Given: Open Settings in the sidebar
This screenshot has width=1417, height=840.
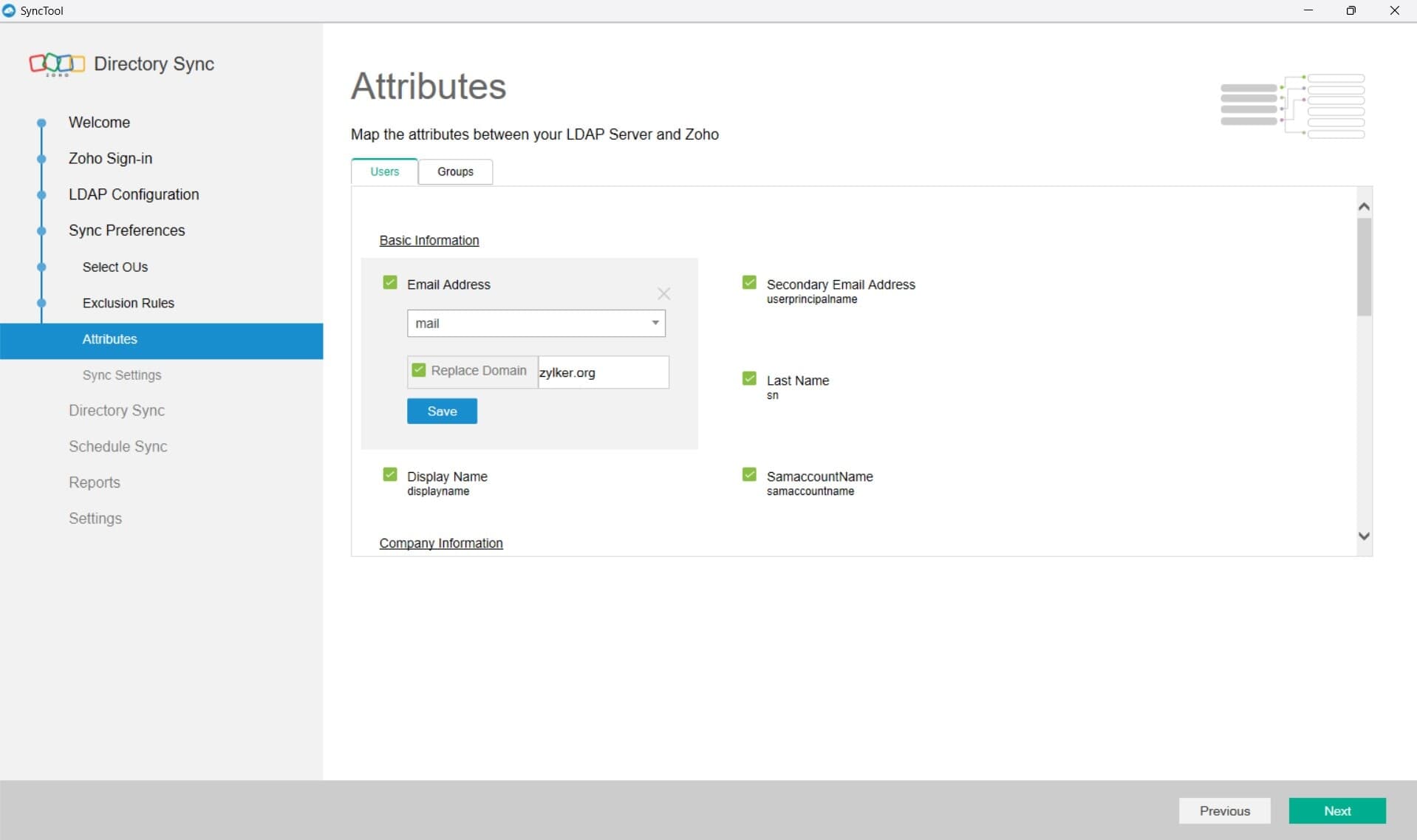Looking at the screenshot, I should click(95, 519).
